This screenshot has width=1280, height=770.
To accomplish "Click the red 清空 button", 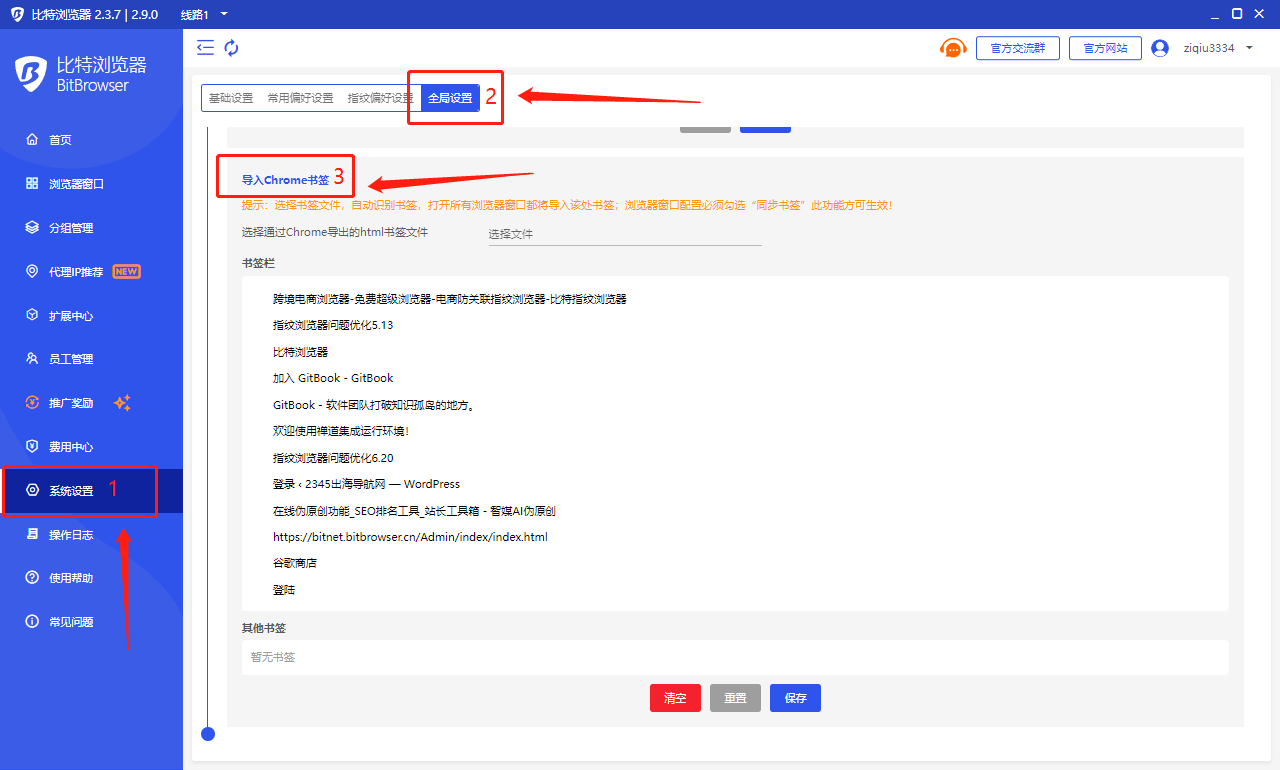I will pyautogui.click(x=675, y=698).
